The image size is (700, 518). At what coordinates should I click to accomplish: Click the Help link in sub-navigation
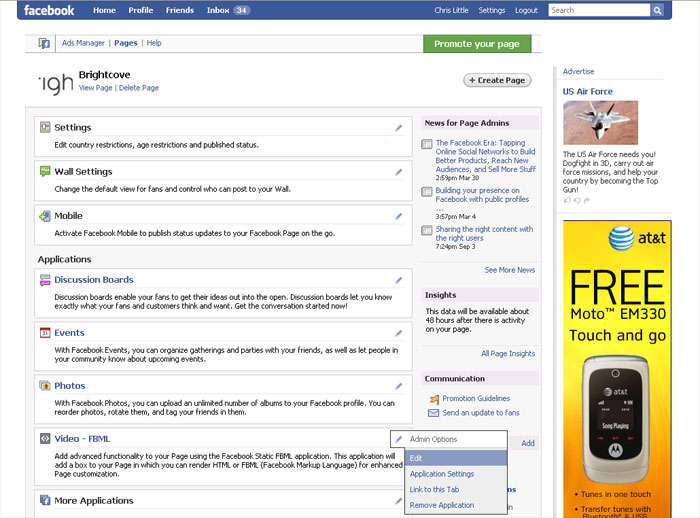(x=154, y=43)
